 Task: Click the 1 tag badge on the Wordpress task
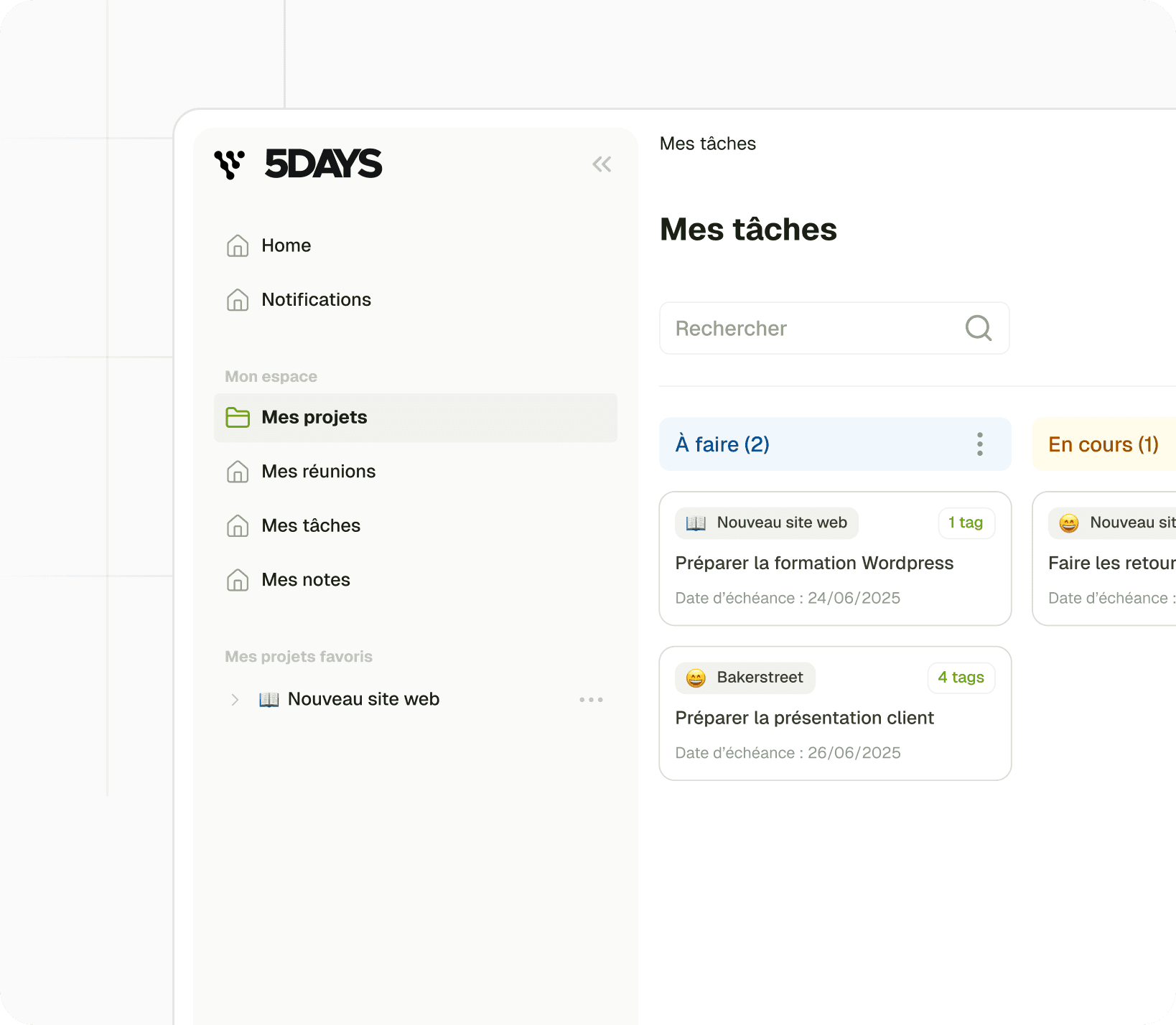[966, 523]
